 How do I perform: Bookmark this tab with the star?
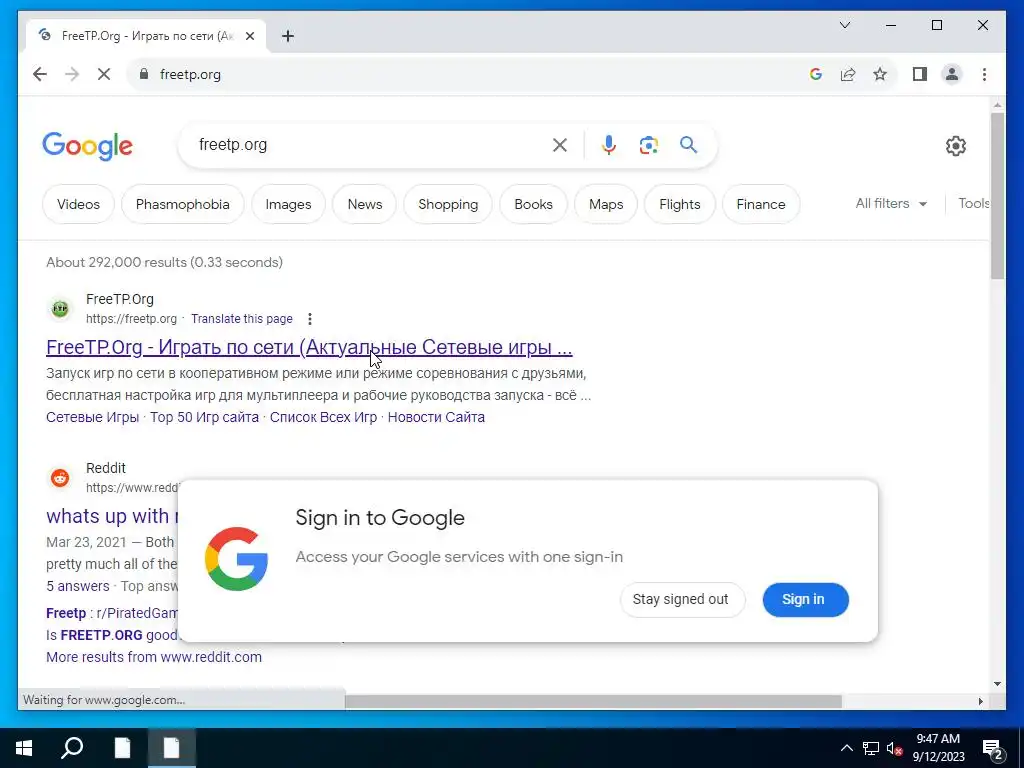880,74
